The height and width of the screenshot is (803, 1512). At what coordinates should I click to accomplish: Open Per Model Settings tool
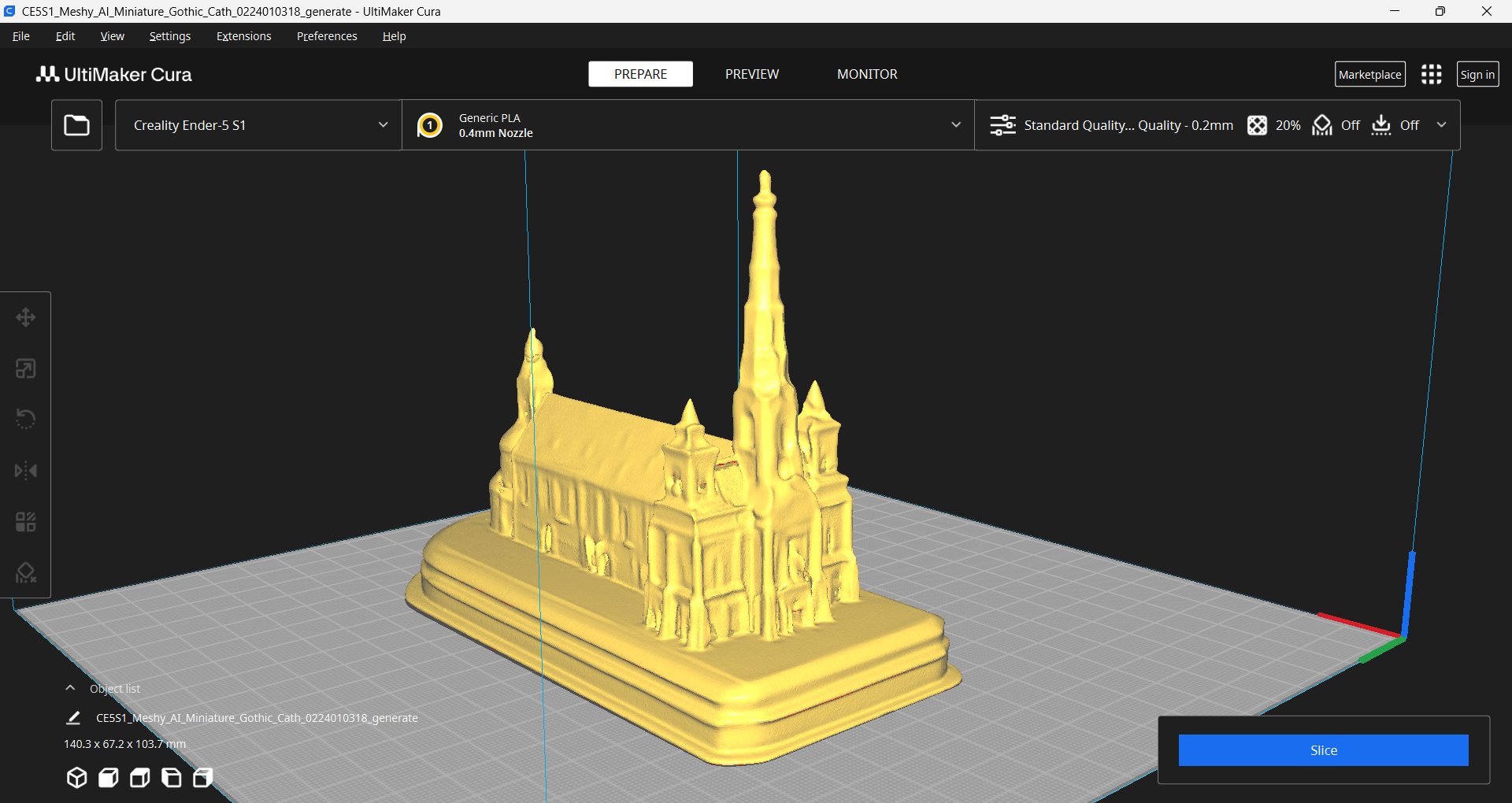tap(26, 521)
